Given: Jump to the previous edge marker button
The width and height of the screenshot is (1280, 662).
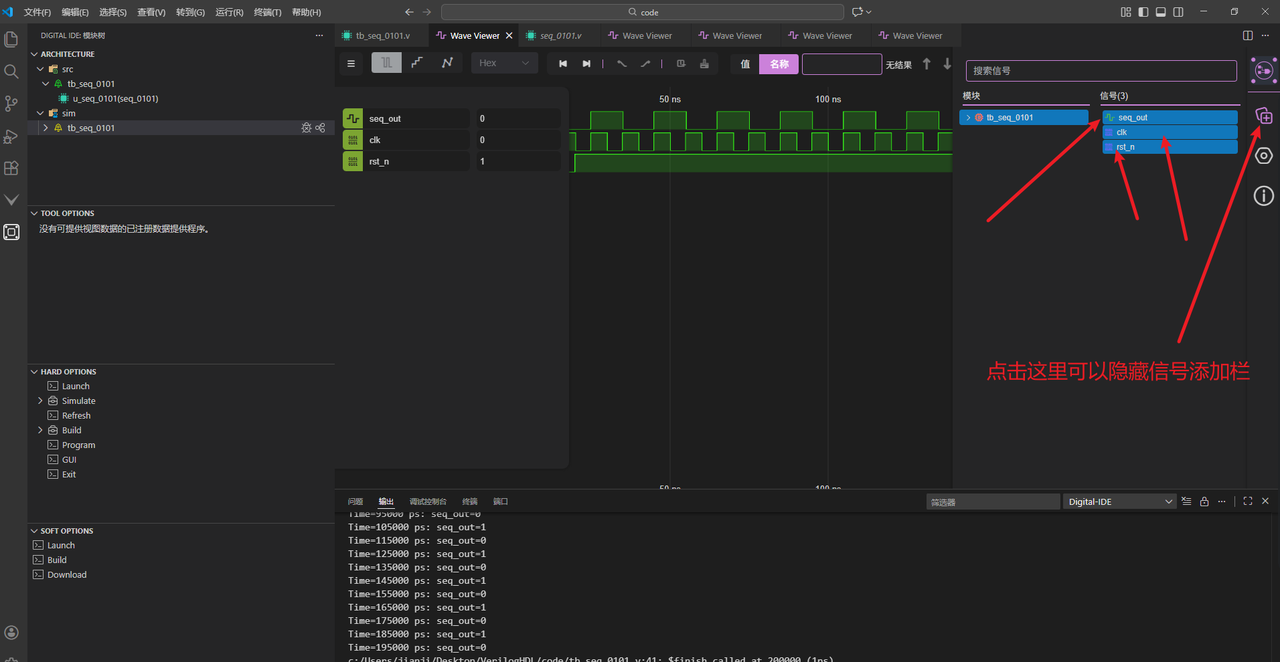Looking at the screenshot, I should 563,64.
